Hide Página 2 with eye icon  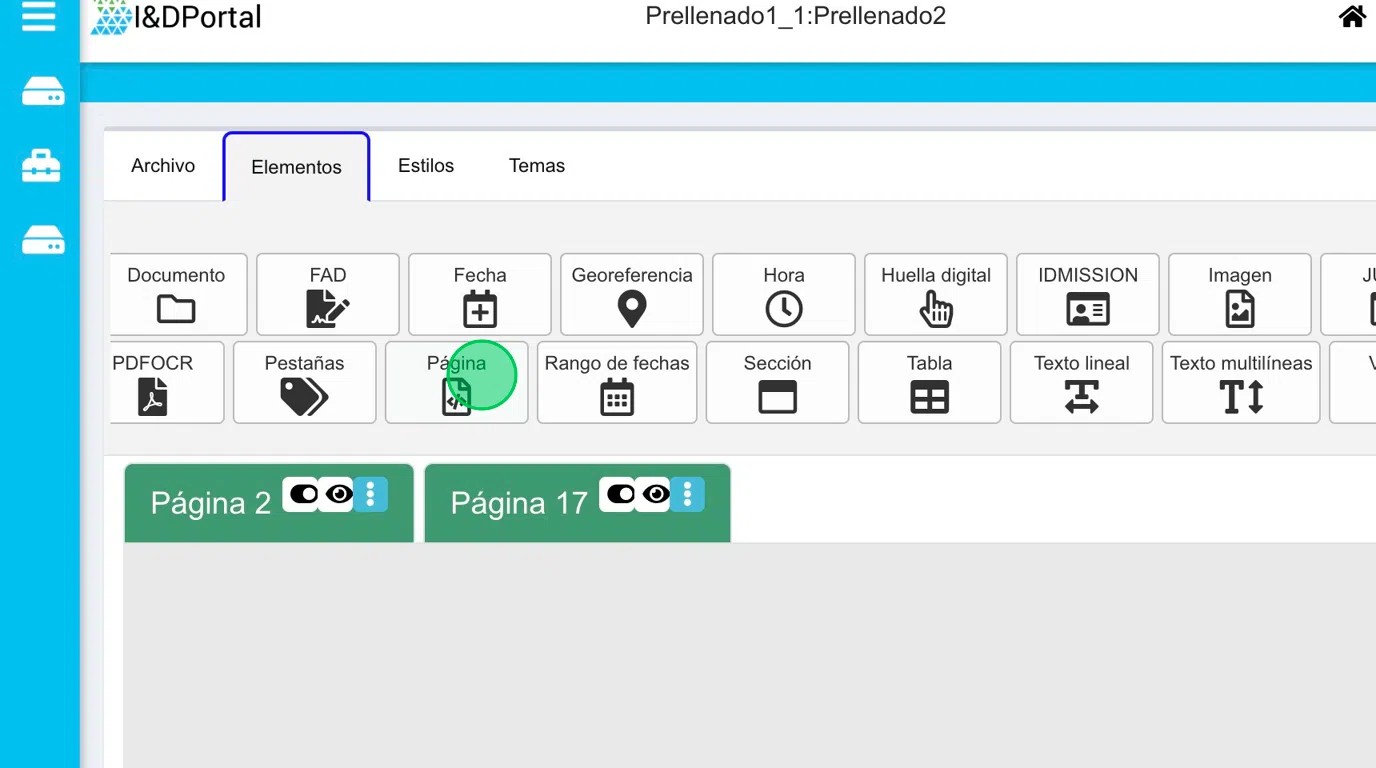point(338,494)
